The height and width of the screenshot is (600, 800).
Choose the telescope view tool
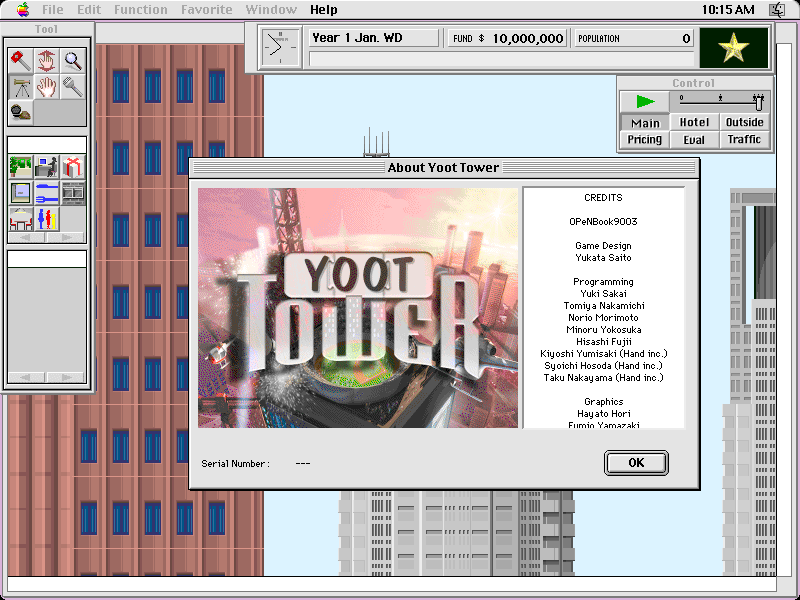(20, 87)
